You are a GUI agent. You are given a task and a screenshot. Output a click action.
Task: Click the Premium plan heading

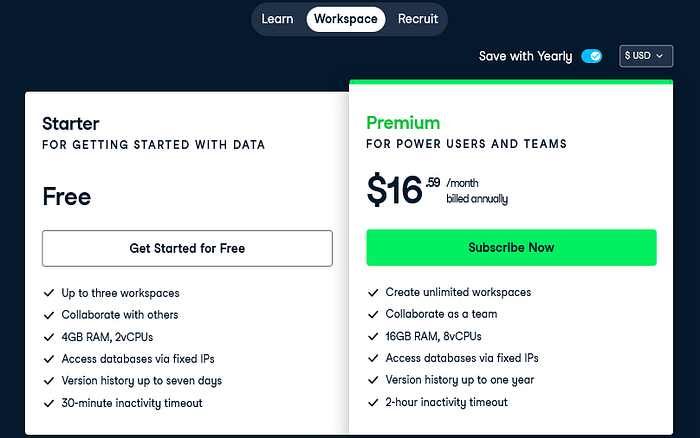pos(403,123)
